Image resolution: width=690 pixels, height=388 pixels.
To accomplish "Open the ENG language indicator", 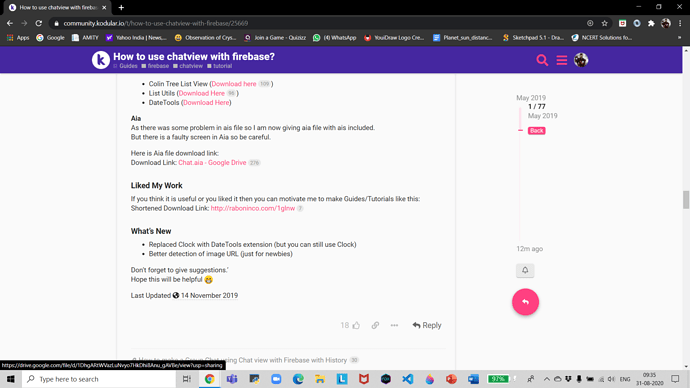I will [625, 379].
